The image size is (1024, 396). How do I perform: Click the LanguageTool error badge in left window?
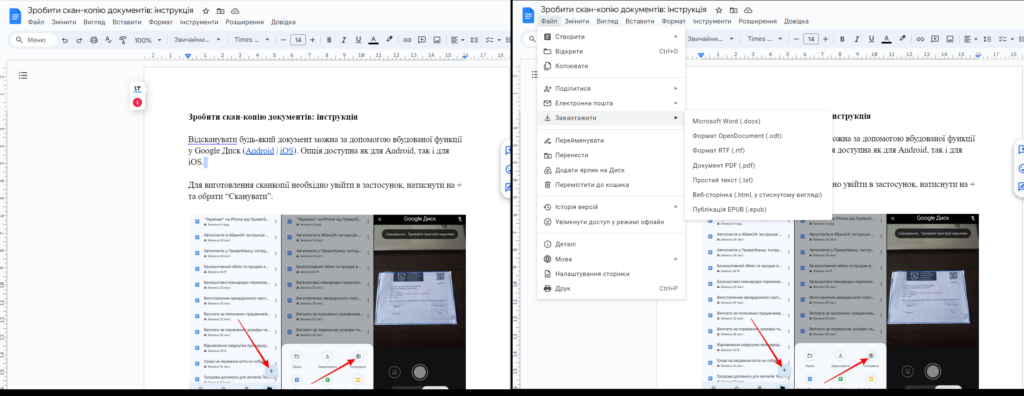pyautogui.click(x=137, y=103)
